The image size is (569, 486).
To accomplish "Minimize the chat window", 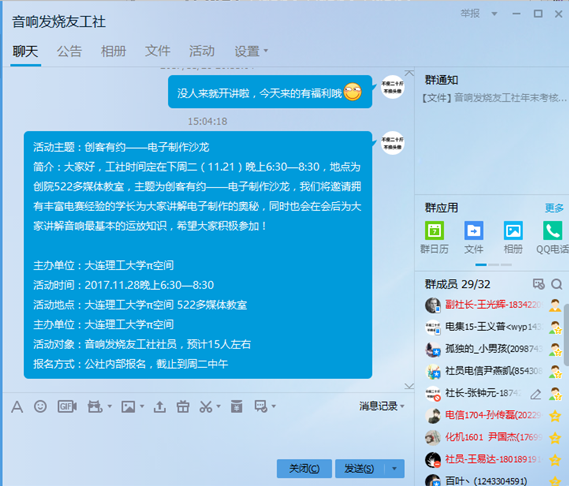I will (516, 14).
